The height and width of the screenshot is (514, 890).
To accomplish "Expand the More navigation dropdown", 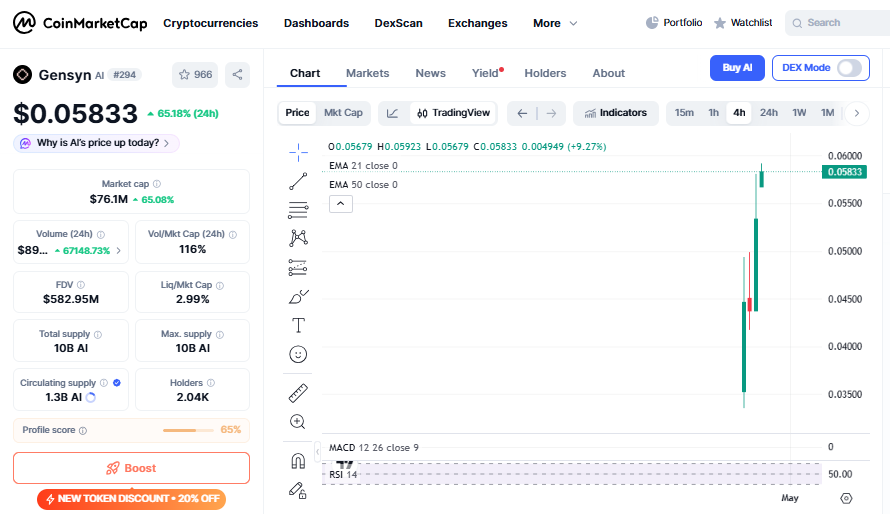I will coord(555,23).
